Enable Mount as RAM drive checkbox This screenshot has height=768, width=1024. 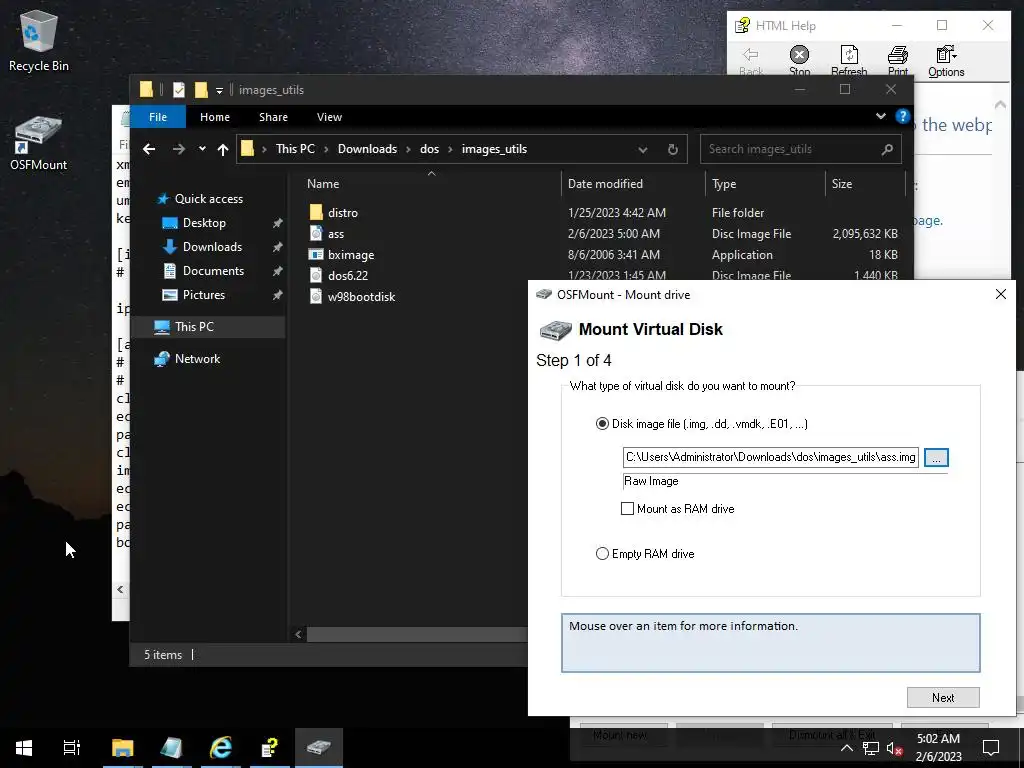[627, 509]
